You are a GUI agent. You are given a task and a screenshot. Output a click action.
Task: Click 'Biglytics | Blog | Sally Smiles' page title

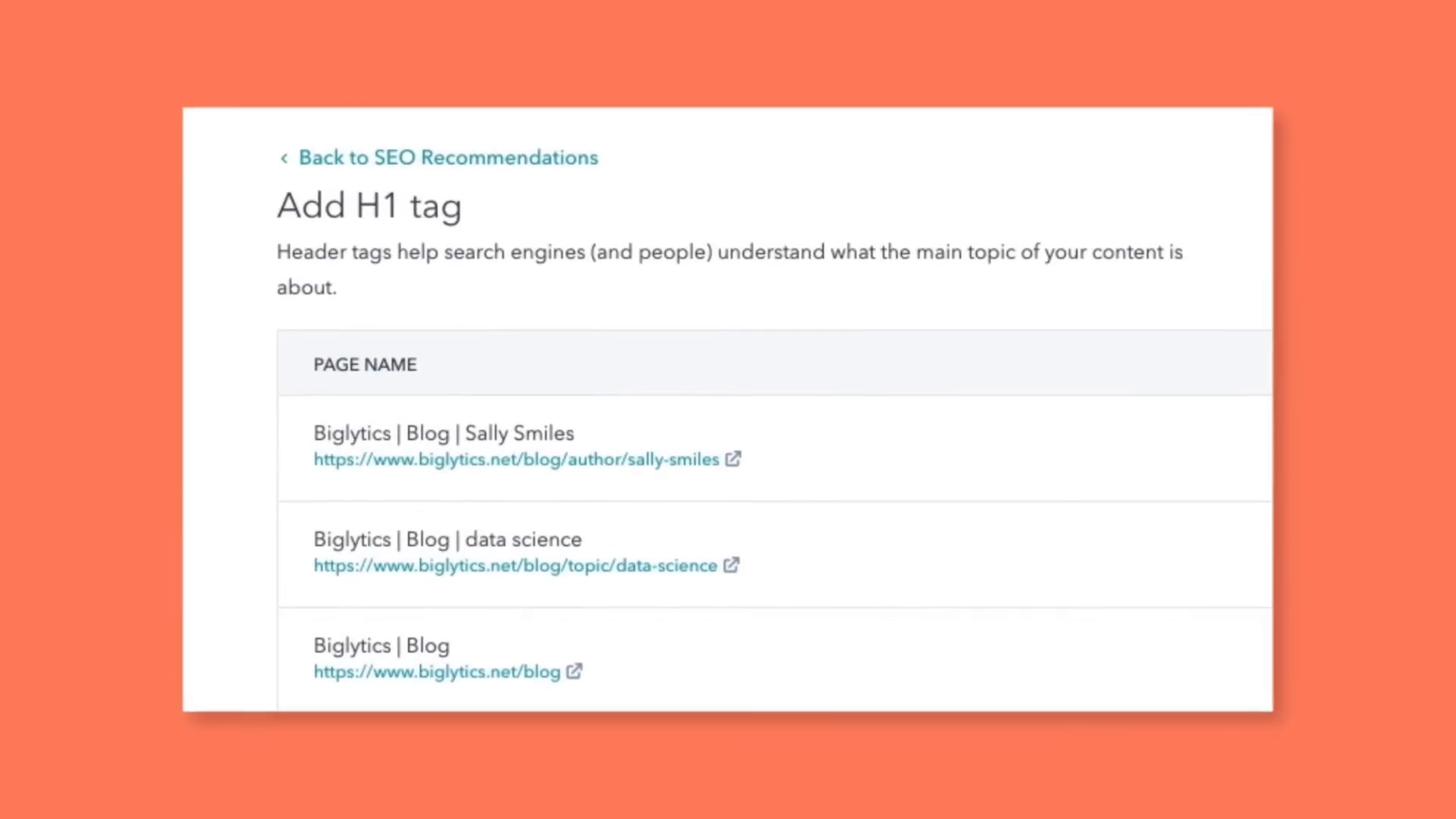[444, 433]
